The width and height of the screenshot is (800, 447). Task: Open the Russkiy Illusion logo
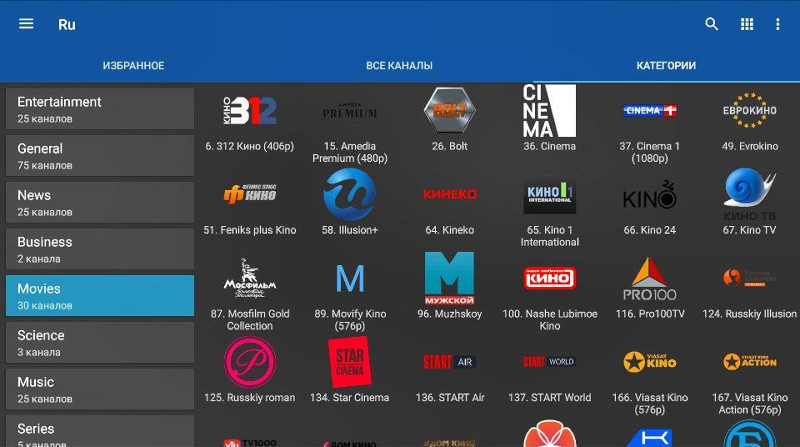coord(749,278)
